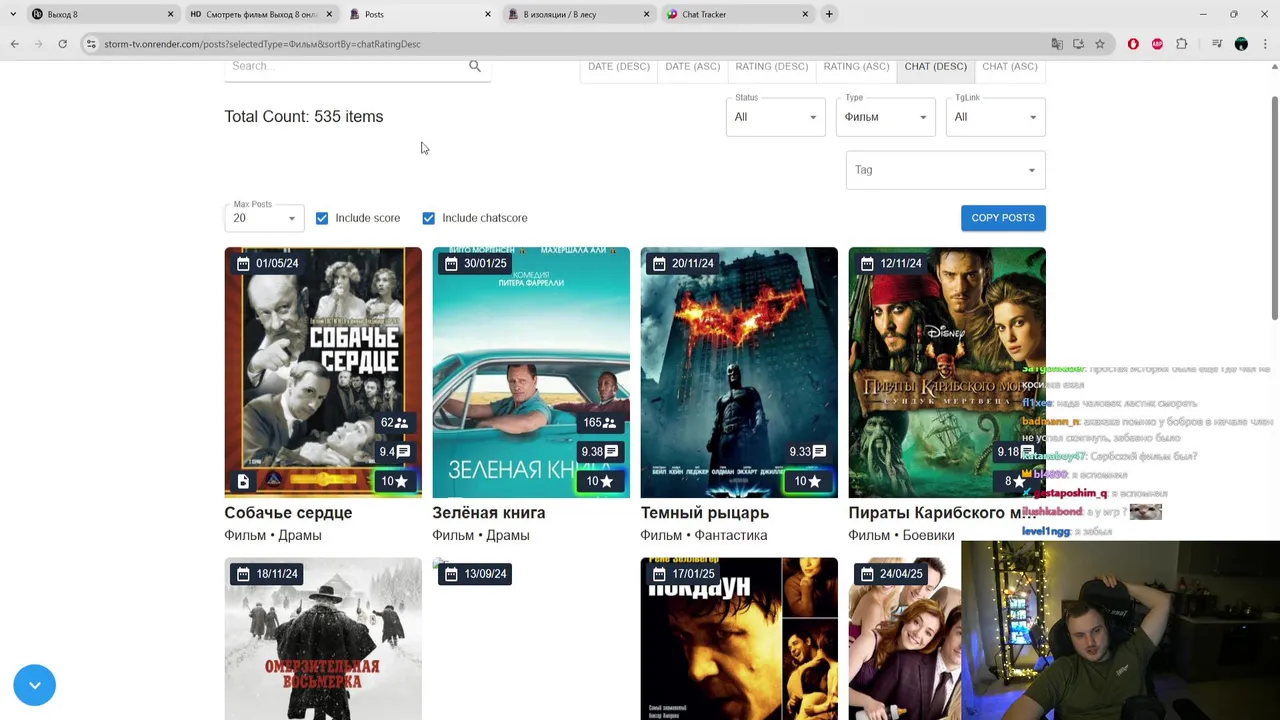Viewport: 1280px width, 720px height.
Task: Click the 01/05/24 date badge
Action: (x=267, y=263)
